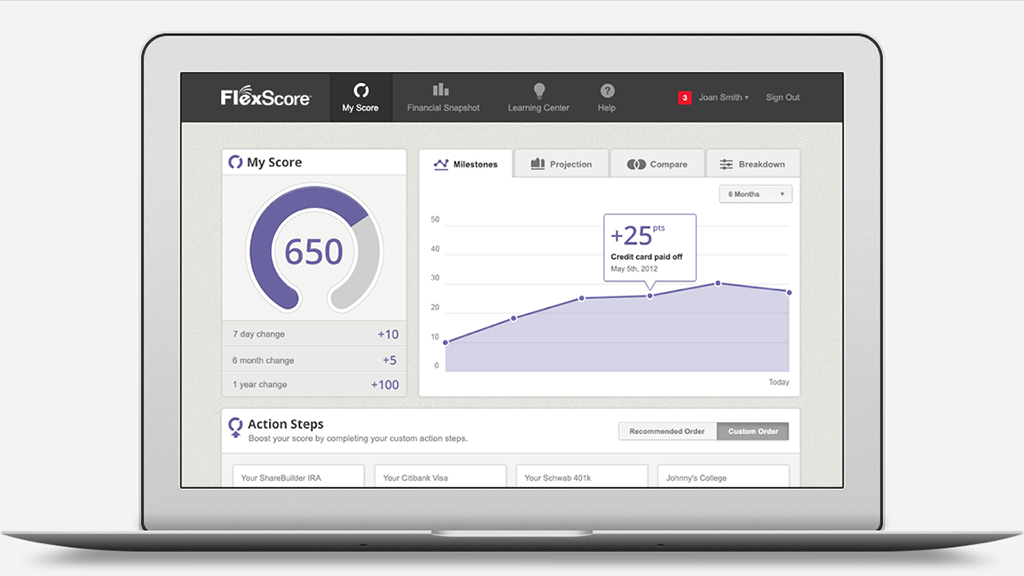The height and width of the screenshot is (576, 1024).
Task: Select the Custom Order toggle
Action: click(752, 432)
